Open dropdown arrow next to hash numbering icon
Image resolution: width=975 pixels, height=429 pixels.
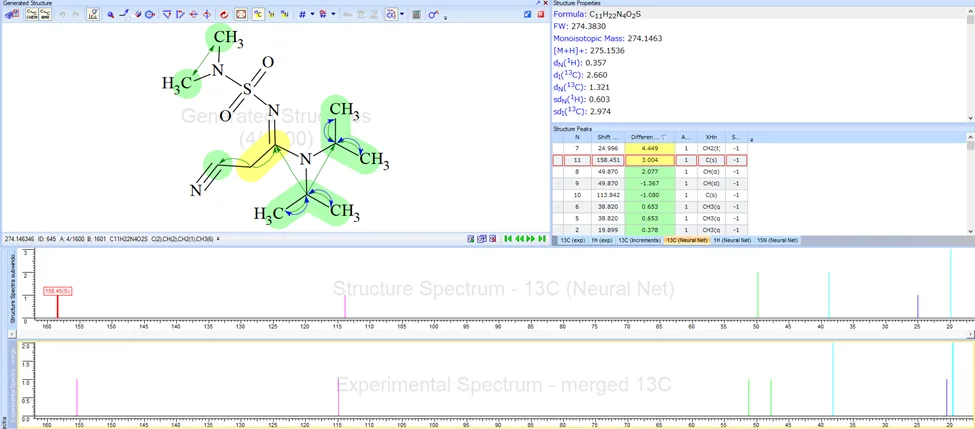(312, 14)
